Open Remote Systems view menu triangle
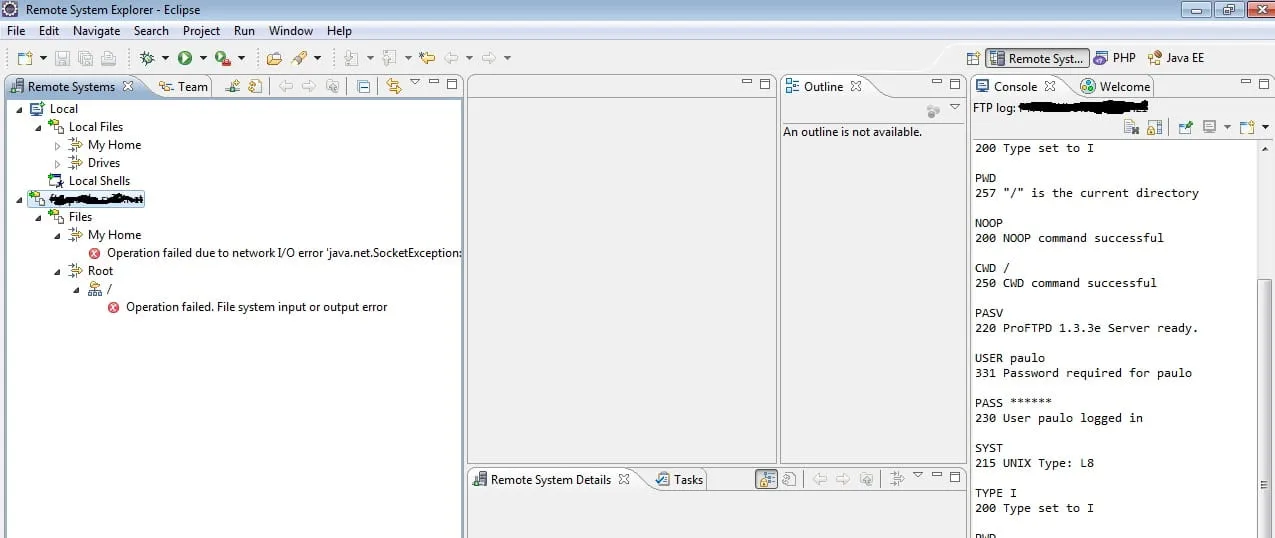This screenshot has width=1275, height=538. [x=415, y=83]
